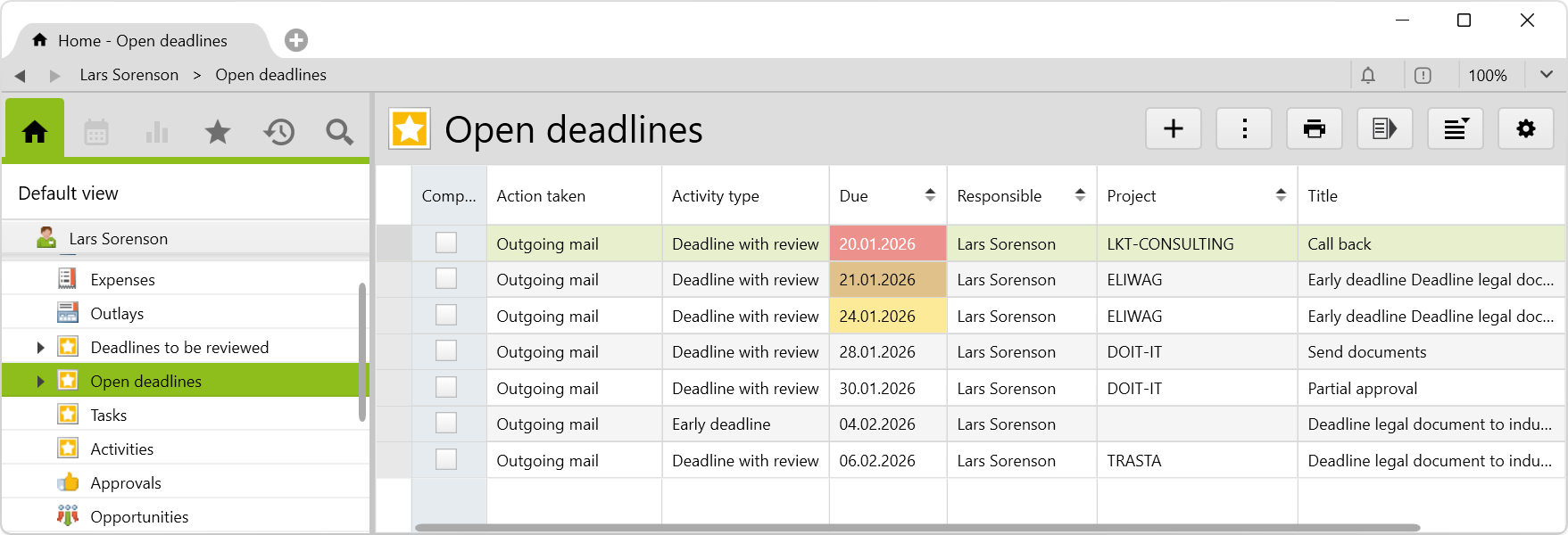Open the three-dot more options menu

point(1244,129)
